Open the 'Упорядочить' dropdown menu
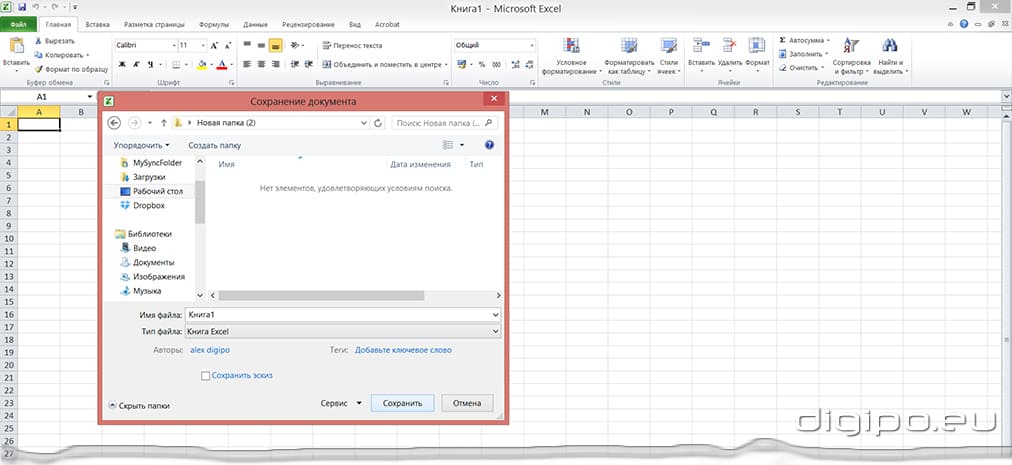 point(141,145)
